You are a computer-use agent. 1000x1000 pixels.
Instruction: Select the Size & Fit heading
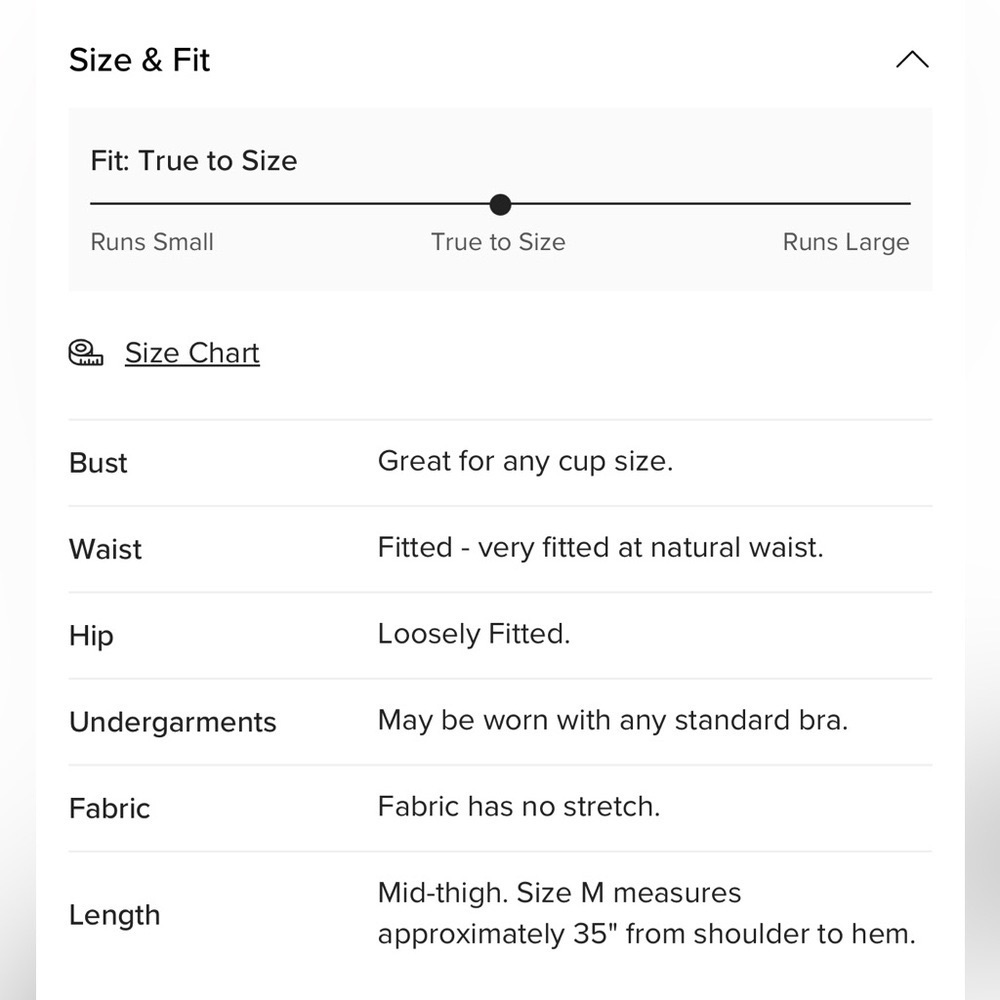(139, 60)
